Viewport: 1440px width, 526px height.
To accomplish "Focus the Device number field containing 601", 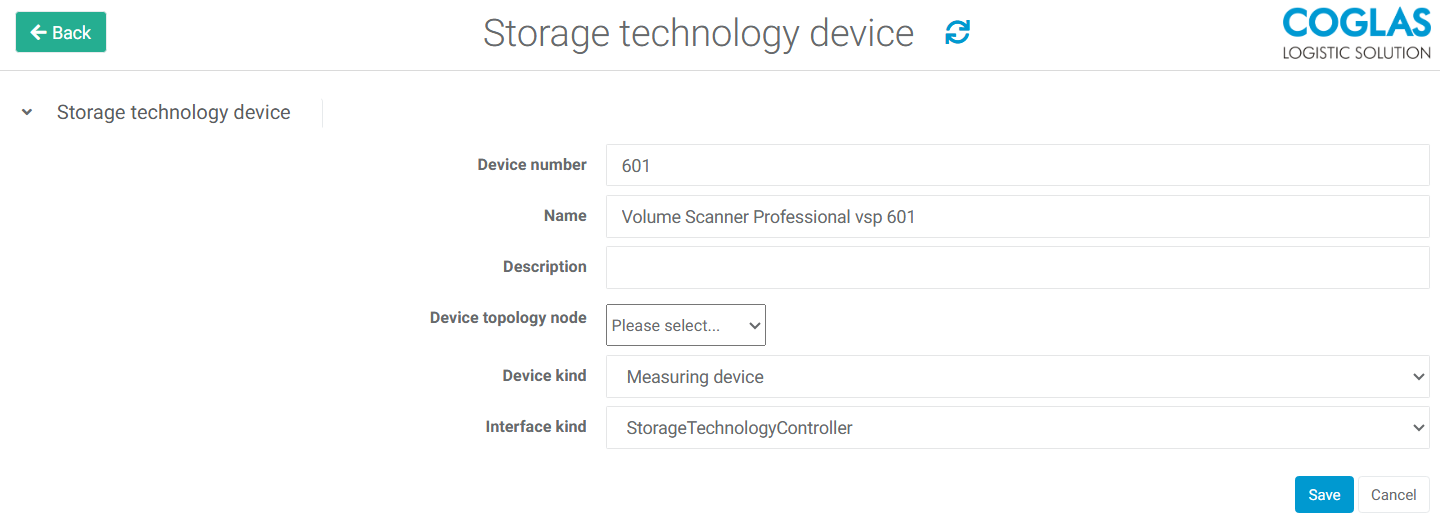I will pyautogui.click(x=1017, y=165).
